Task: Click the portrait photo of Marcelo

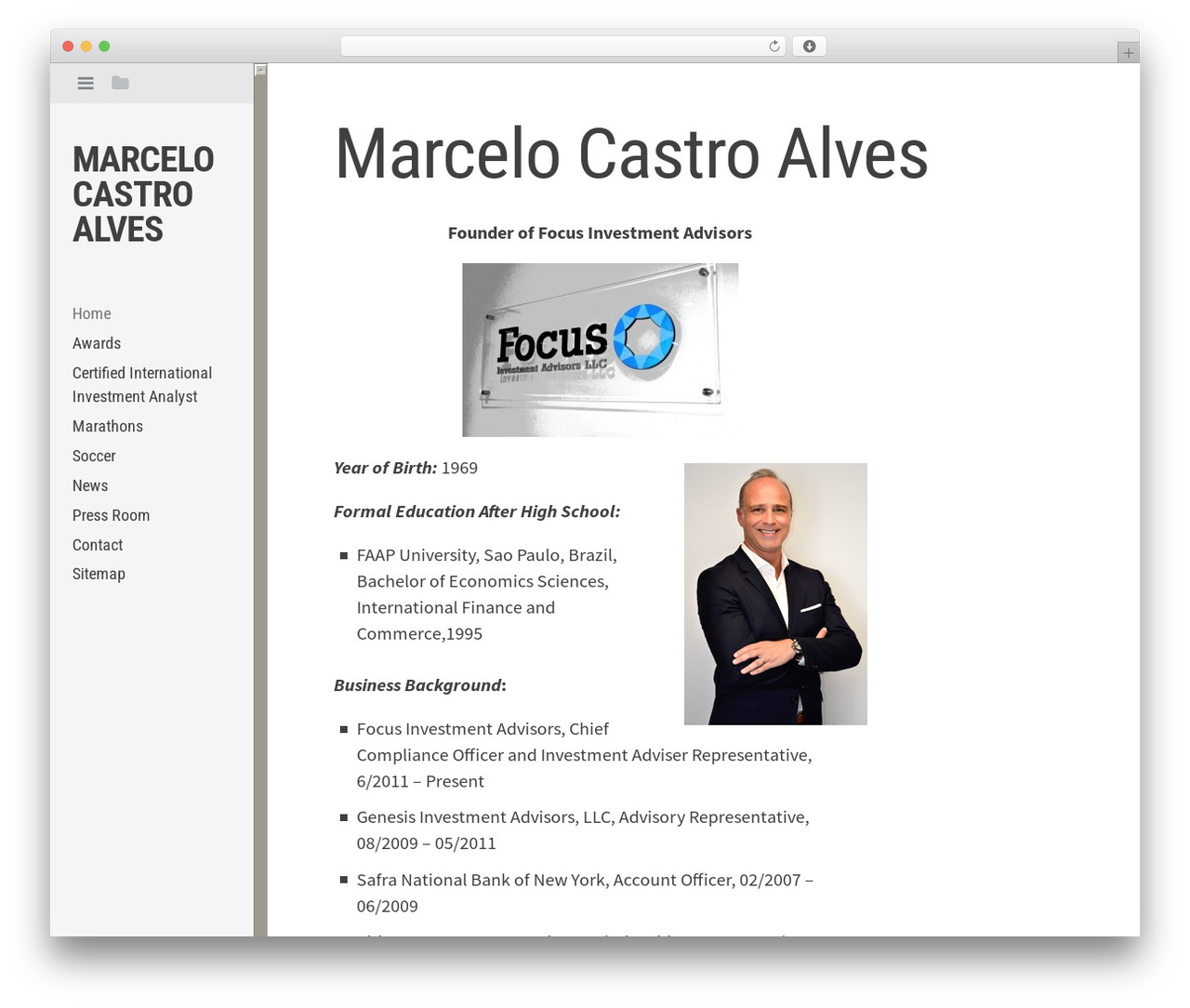Action: click(x=775, y=594)
